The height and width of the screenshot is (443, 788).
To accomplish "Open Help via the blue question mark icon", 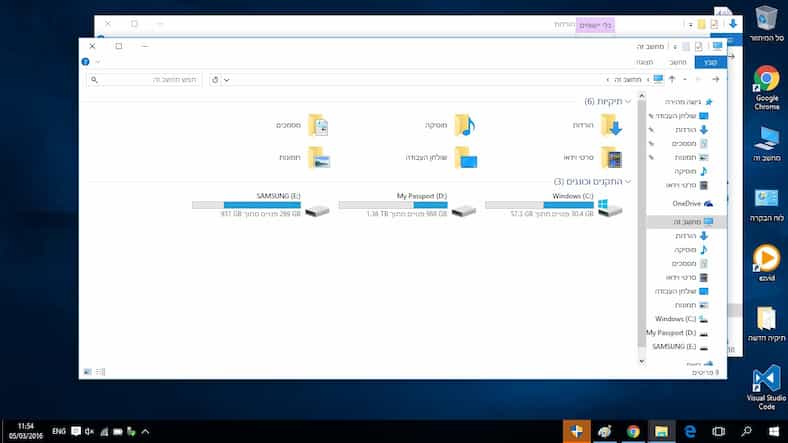I will pyautogui.click(x=86, y=62).
